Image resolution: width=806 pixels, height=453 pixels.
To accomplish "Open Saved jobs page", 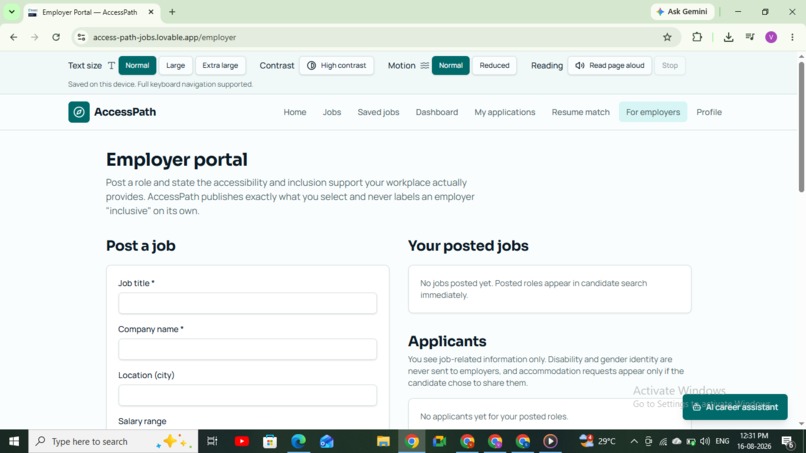I will point(378,112).
